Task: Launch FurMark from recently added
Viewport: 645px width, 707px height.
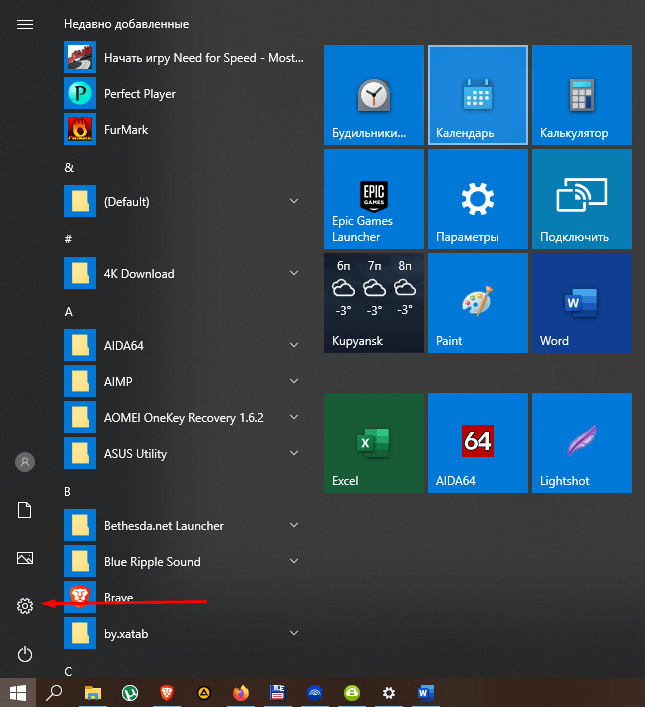Action: pyautogui.click(x=185, y=129)
